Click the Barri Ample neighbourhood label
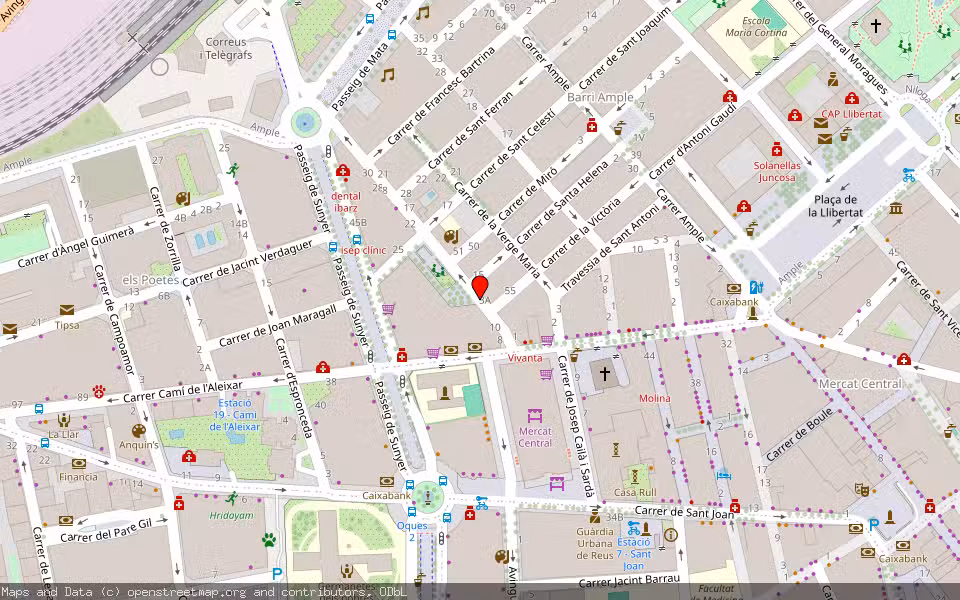The width and height of the screenshot is (960, 600). coord(601,97)
